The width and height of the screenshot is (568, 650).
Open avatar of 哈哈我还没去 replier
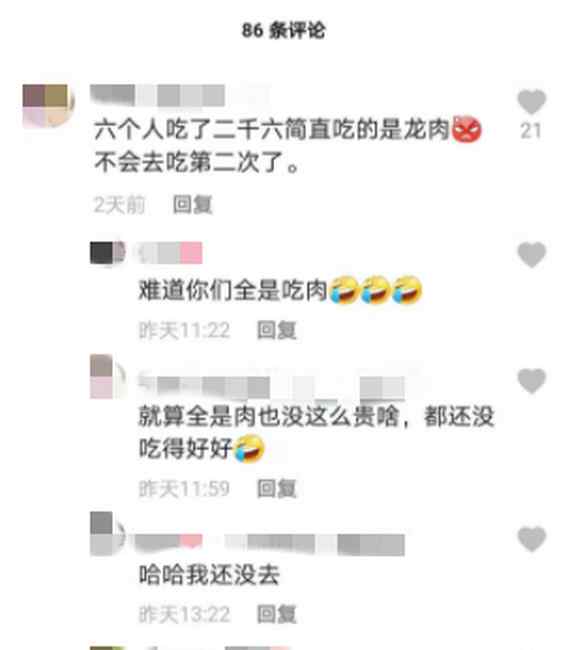pyautogui.click(x=108, y=534)
